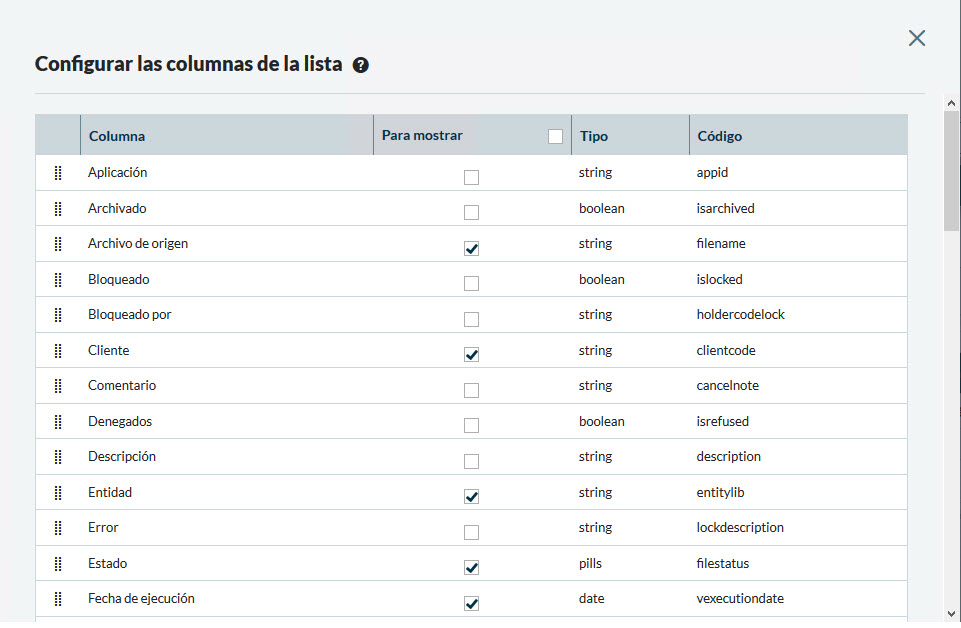Image resolution: width=961 pixels, height=628 pixels.
Task: Toggle the select-all Para mostrar header checkbox
Action: click(x=555, y=137)
